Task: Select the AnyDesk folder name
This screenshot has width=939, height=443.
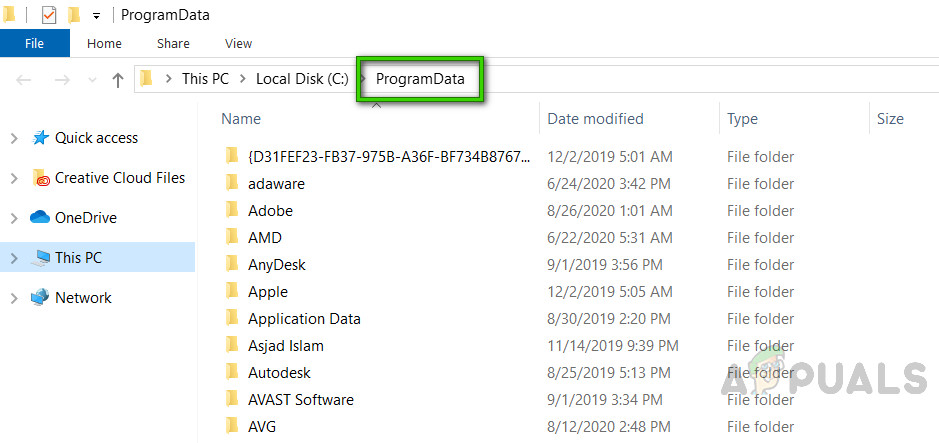Action: [277, 265]
